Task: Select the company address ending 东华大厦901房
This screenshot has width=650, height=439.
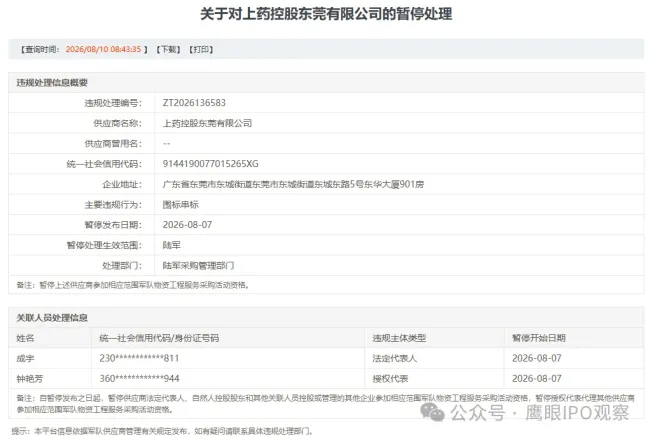Action: (x=293, y=184)
